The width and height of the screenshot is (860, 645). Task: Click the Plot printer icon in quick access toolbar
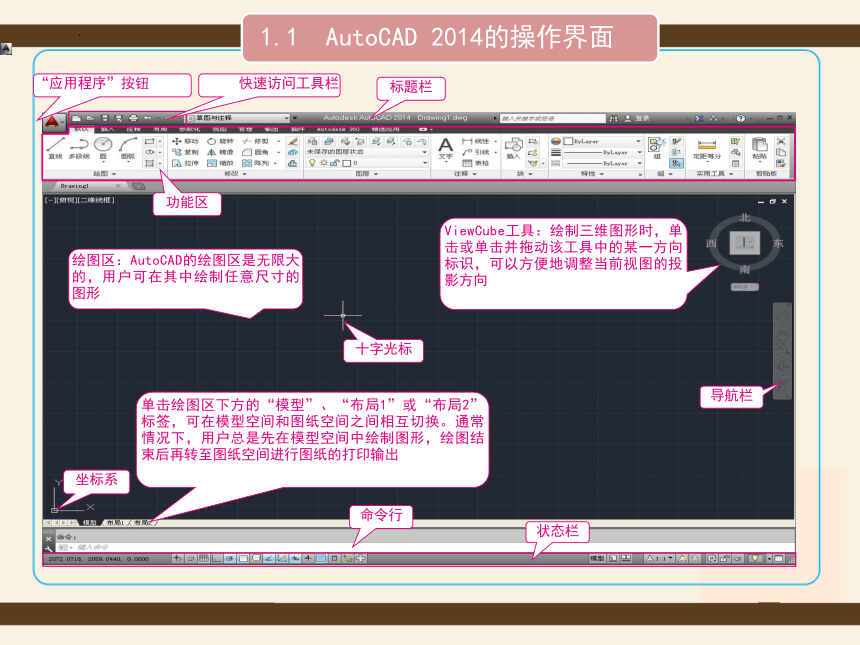(133, 118)
